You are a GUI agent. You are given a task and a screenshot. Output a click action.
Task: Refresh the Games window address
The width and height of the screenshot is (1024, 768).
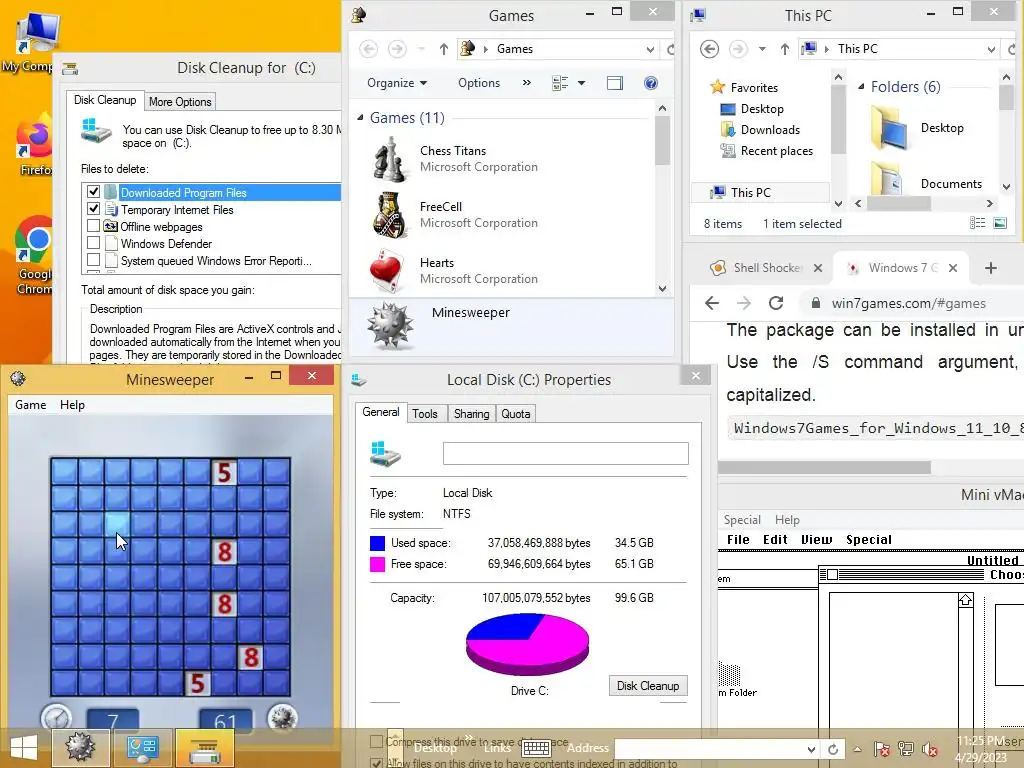point(670,49)
